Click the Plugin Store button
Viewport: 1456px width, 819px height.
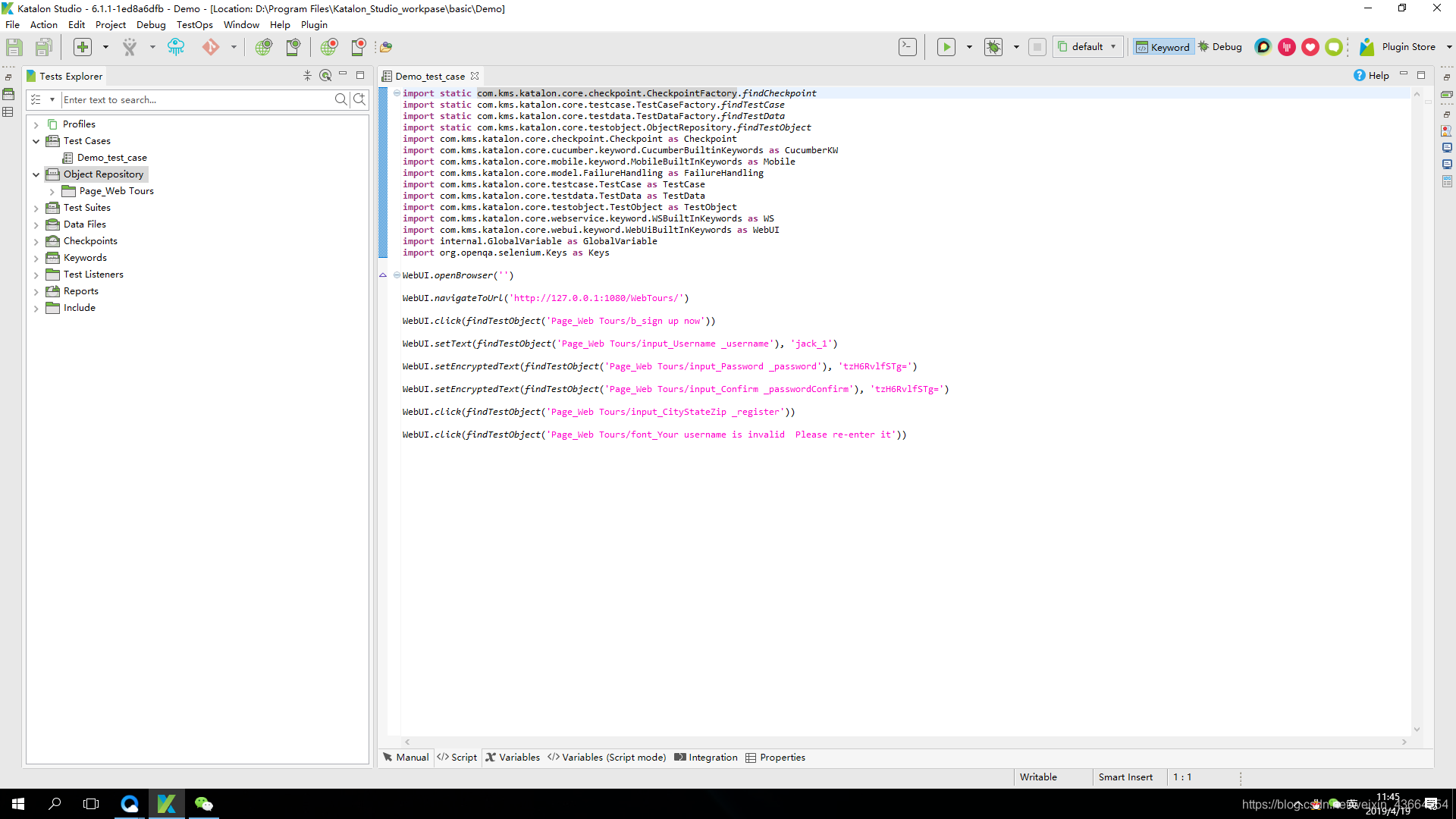tap(1398, 47)
